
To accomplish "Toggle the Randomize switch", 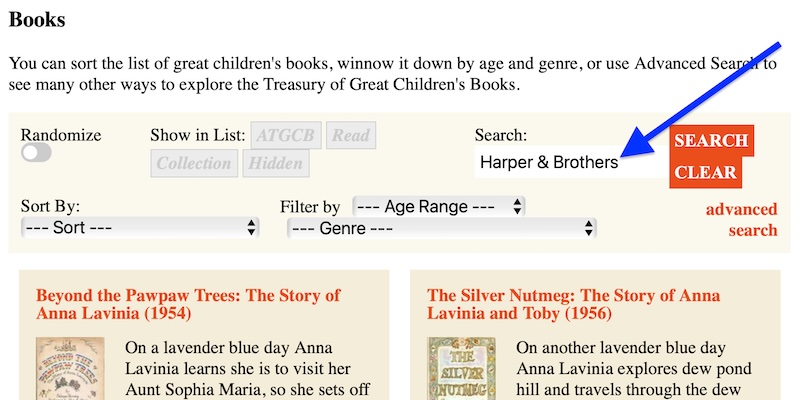I will [x=36, y=153].
